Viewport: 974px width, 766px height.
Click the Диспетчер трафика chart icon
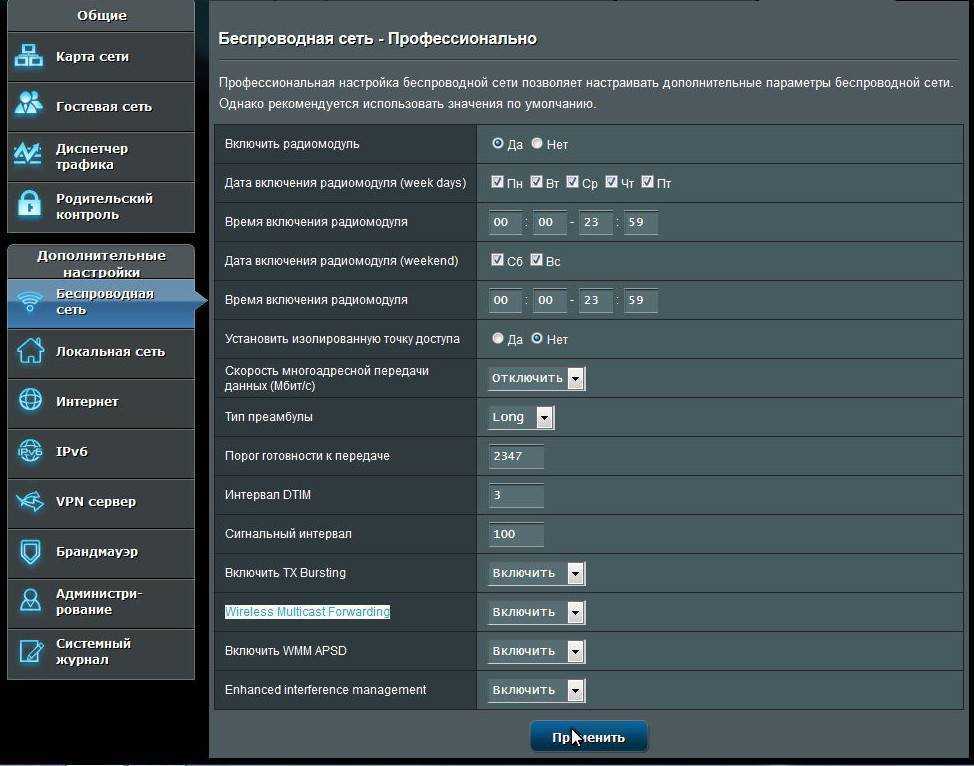coord(29,154)
